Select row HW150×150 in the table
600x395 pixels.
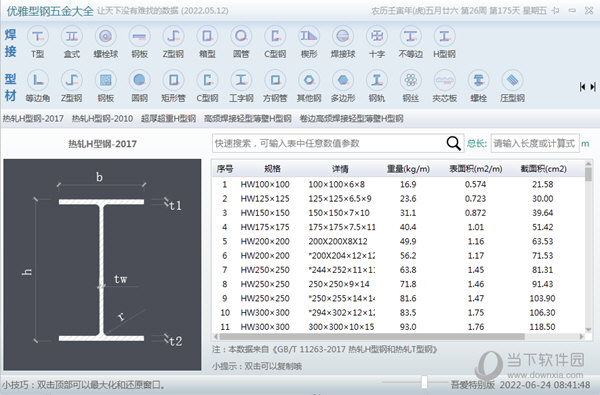[398, 213]
